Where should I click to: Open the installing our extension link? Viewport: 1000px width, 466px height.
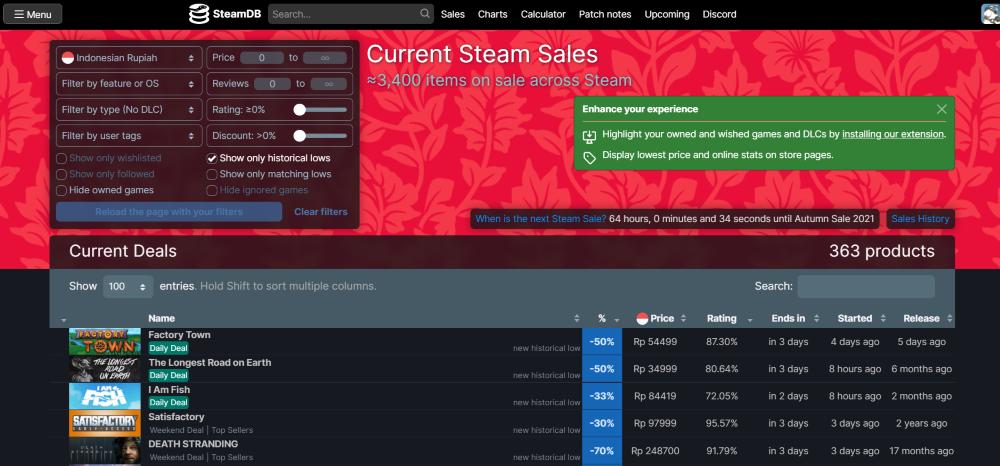pyautogui.click(x=893, y=135)
